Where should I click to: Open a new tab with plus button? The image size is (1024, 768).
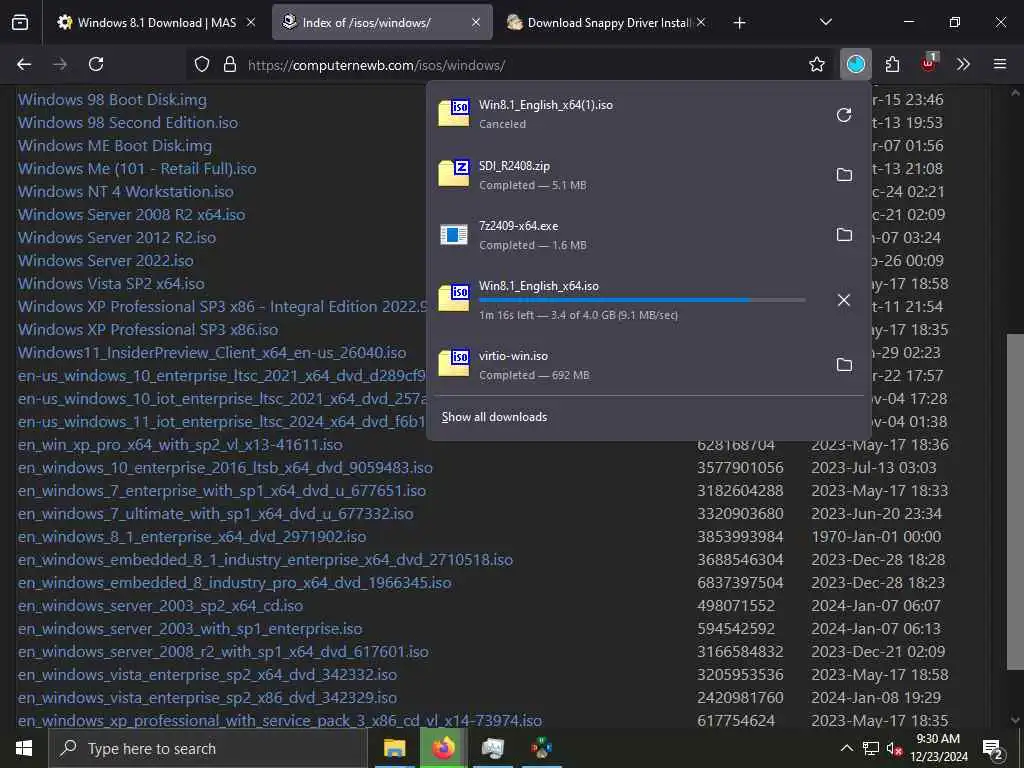(x=739, y=23)
